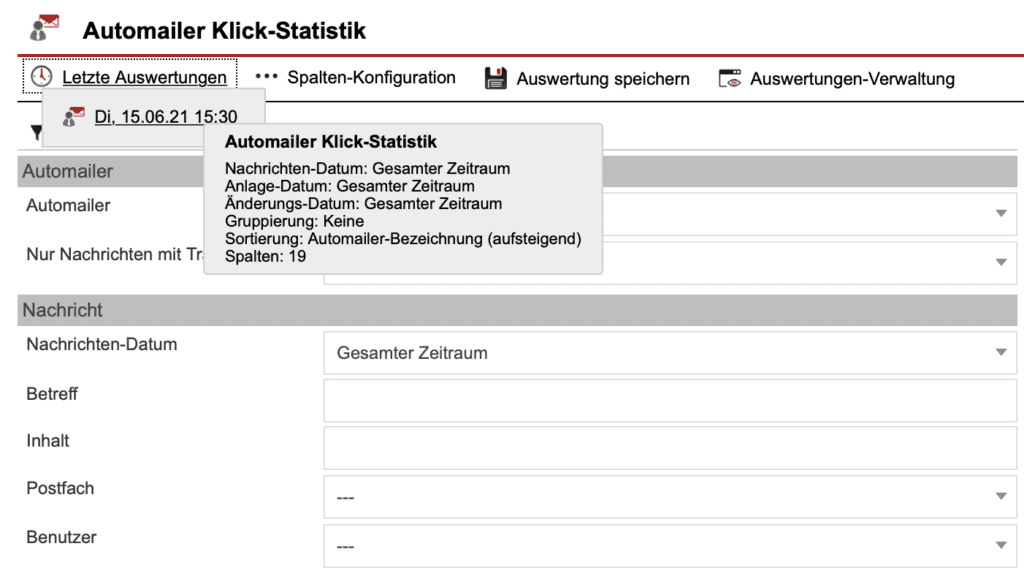Click the floppy disk save icon
This screenshot has height=576, width=1024.
coord(493,77)
